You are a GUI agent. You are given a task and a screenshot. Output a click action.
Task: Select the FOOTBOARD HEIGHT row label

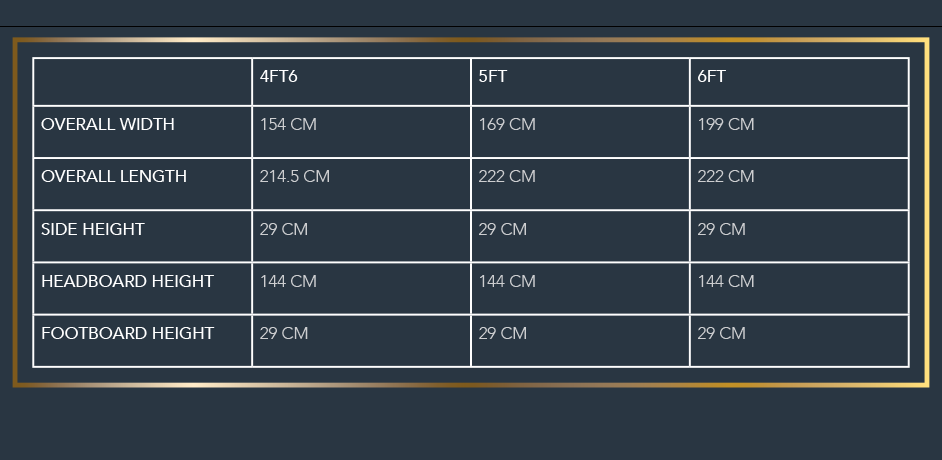click(x=127, y=333)
